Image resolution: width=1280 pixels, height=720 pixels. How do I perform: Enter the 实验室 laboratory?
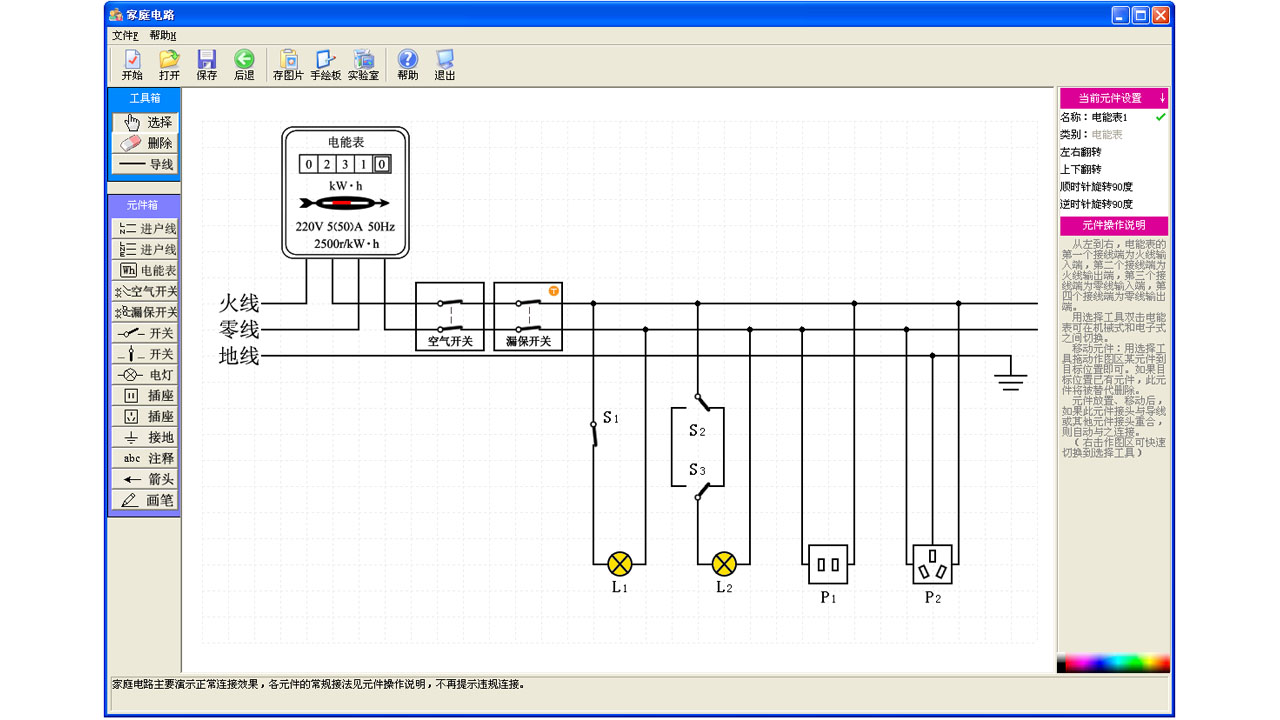(363, 65)
